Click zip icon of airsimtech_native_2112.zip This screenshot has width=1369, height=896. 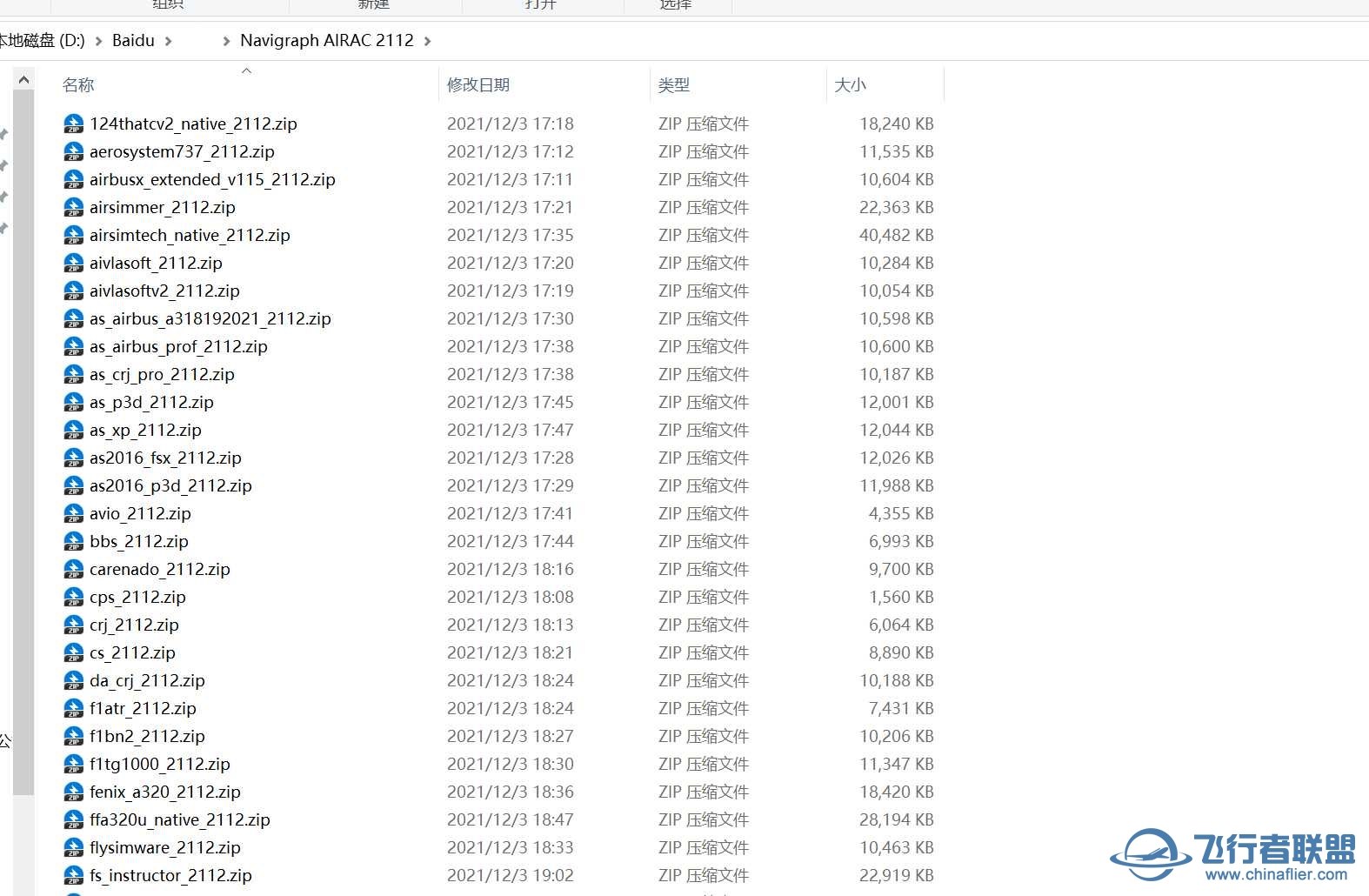(x=74, y=235)
